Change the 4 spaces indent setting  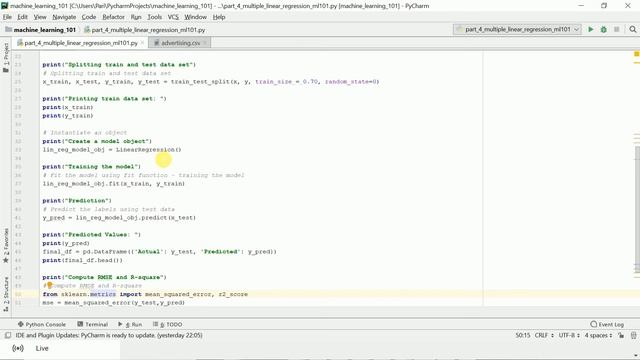coord(598,336)
